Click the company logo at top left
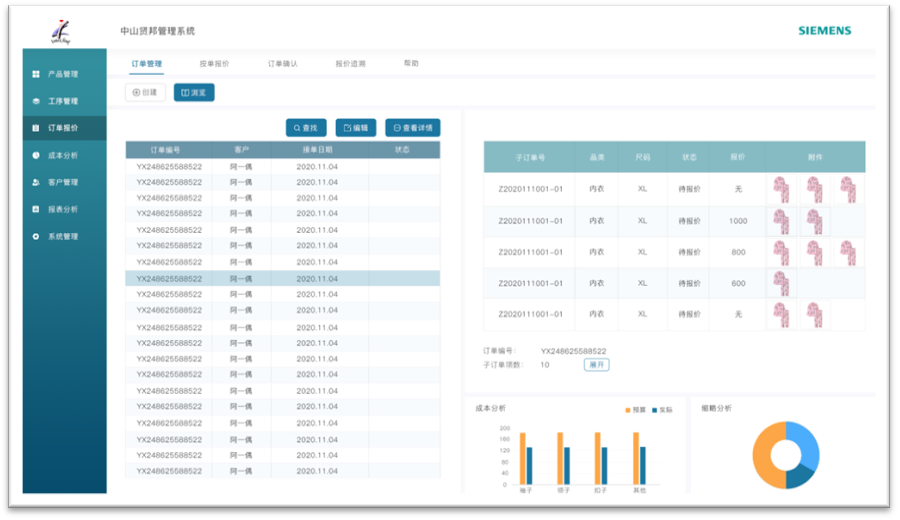Screen dimensions: 900x520 (x=61, y=32)
